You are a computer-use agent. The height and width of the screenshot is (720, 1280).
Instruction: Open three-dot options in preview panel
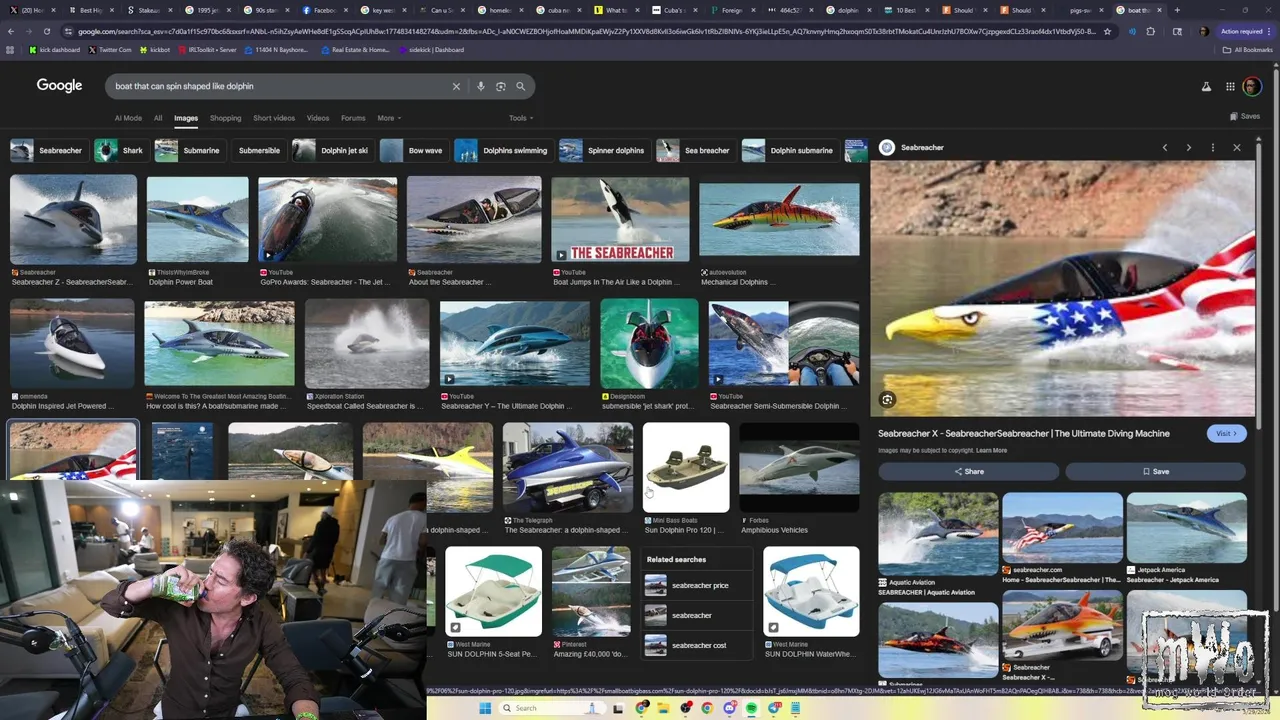click(x=1213, y=148)
